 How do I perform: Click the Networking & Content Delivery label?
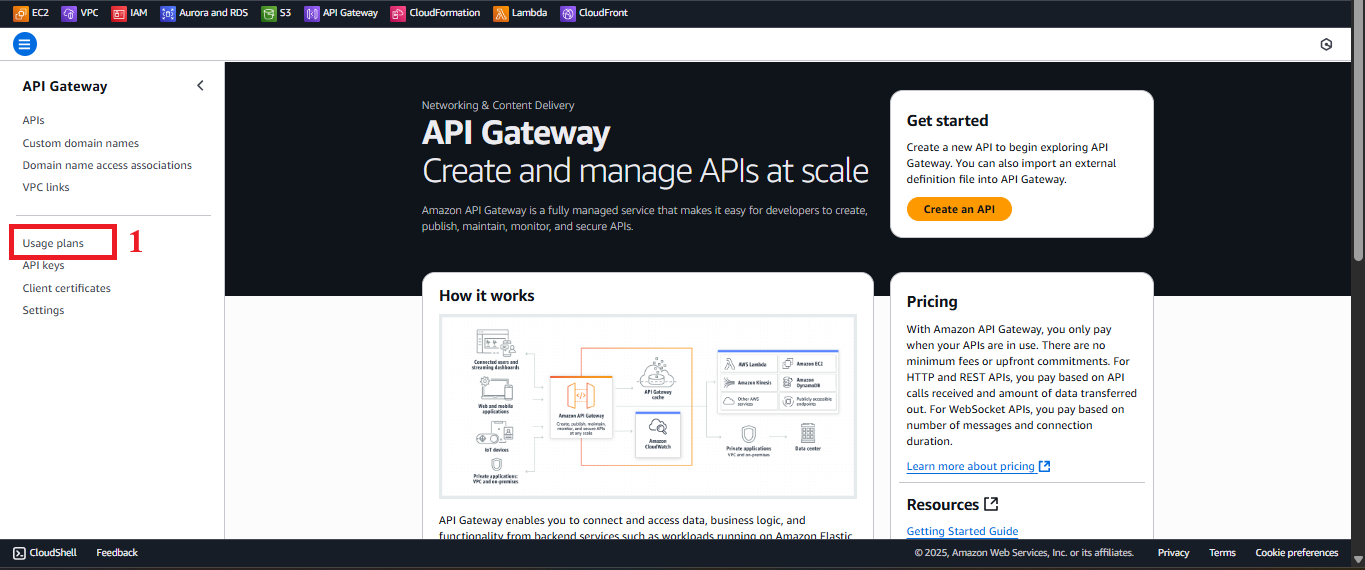tap(498, 105)
